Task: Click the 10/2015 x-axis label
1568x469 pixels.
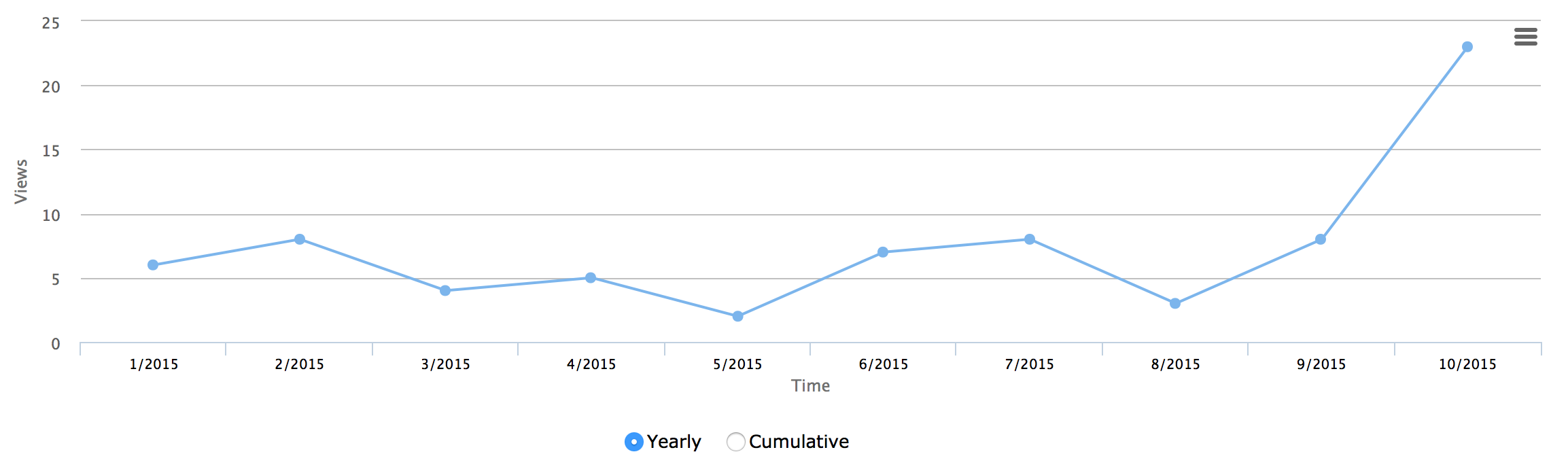Action: click(x=1467, y=364)
